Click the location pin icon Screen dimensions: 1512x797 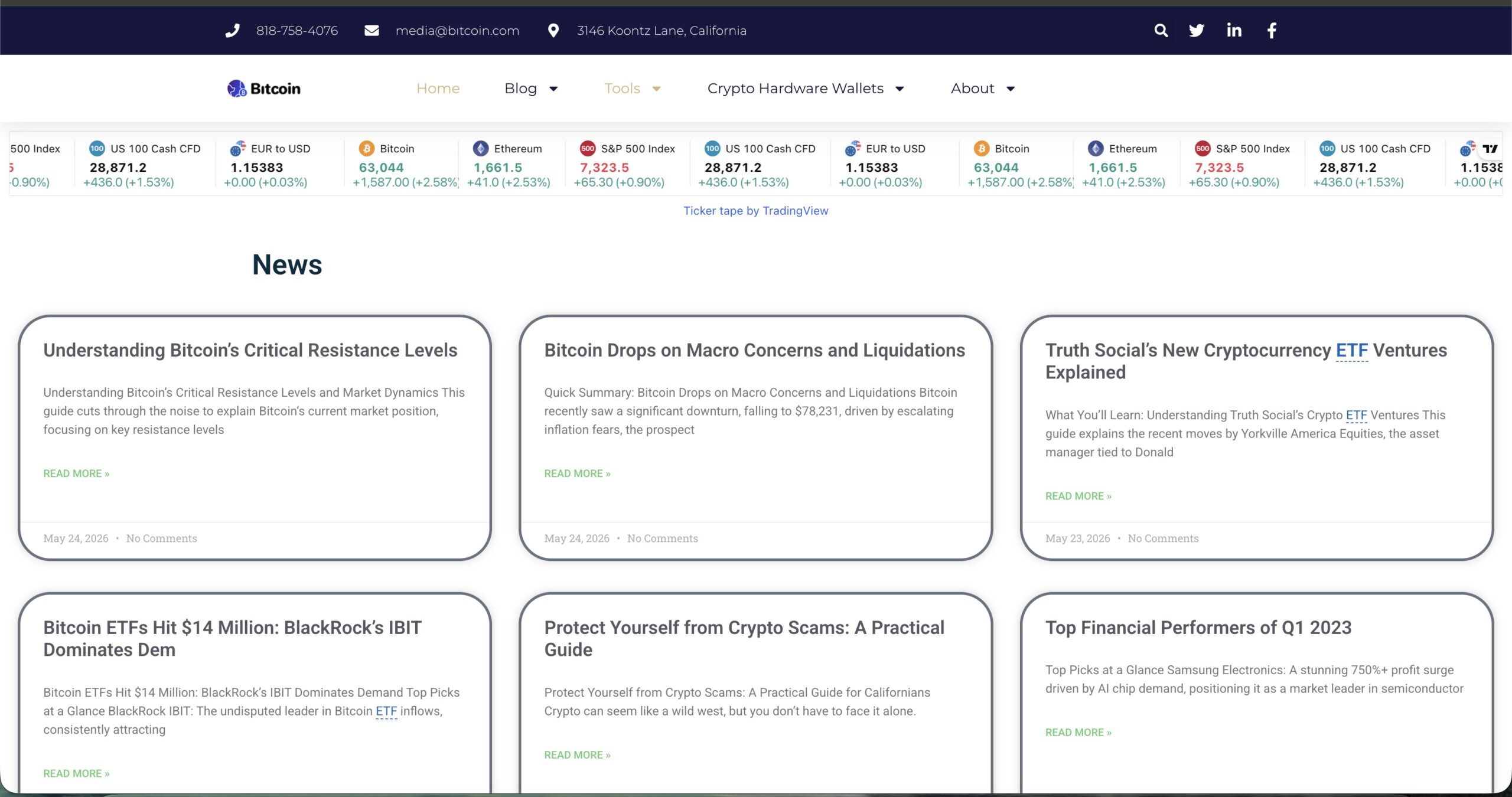[x=553, y=31]
